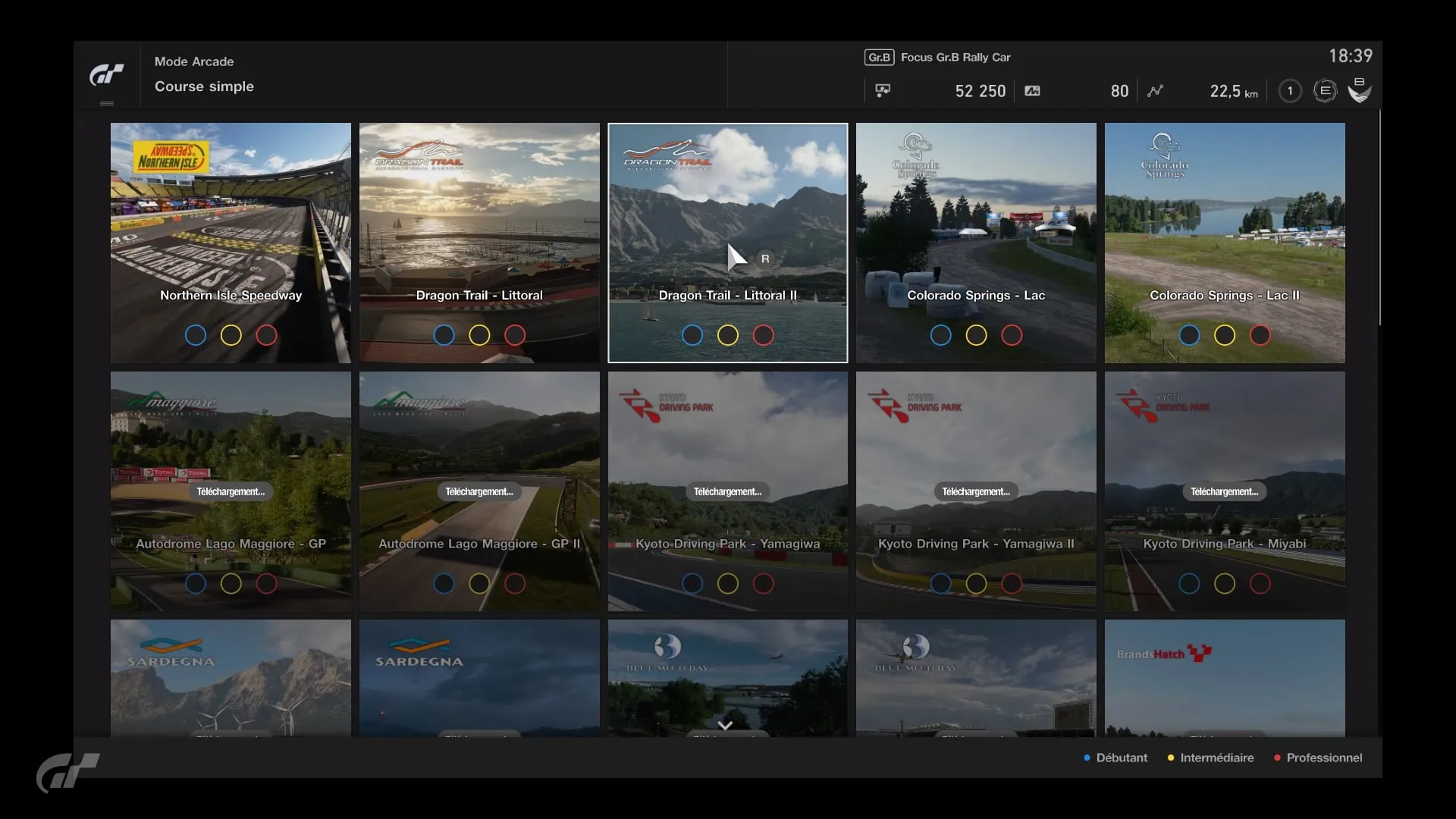This screenshot has height=819, width=1456.
Task: Click the driver level 1 badge
Action: 1289,91
